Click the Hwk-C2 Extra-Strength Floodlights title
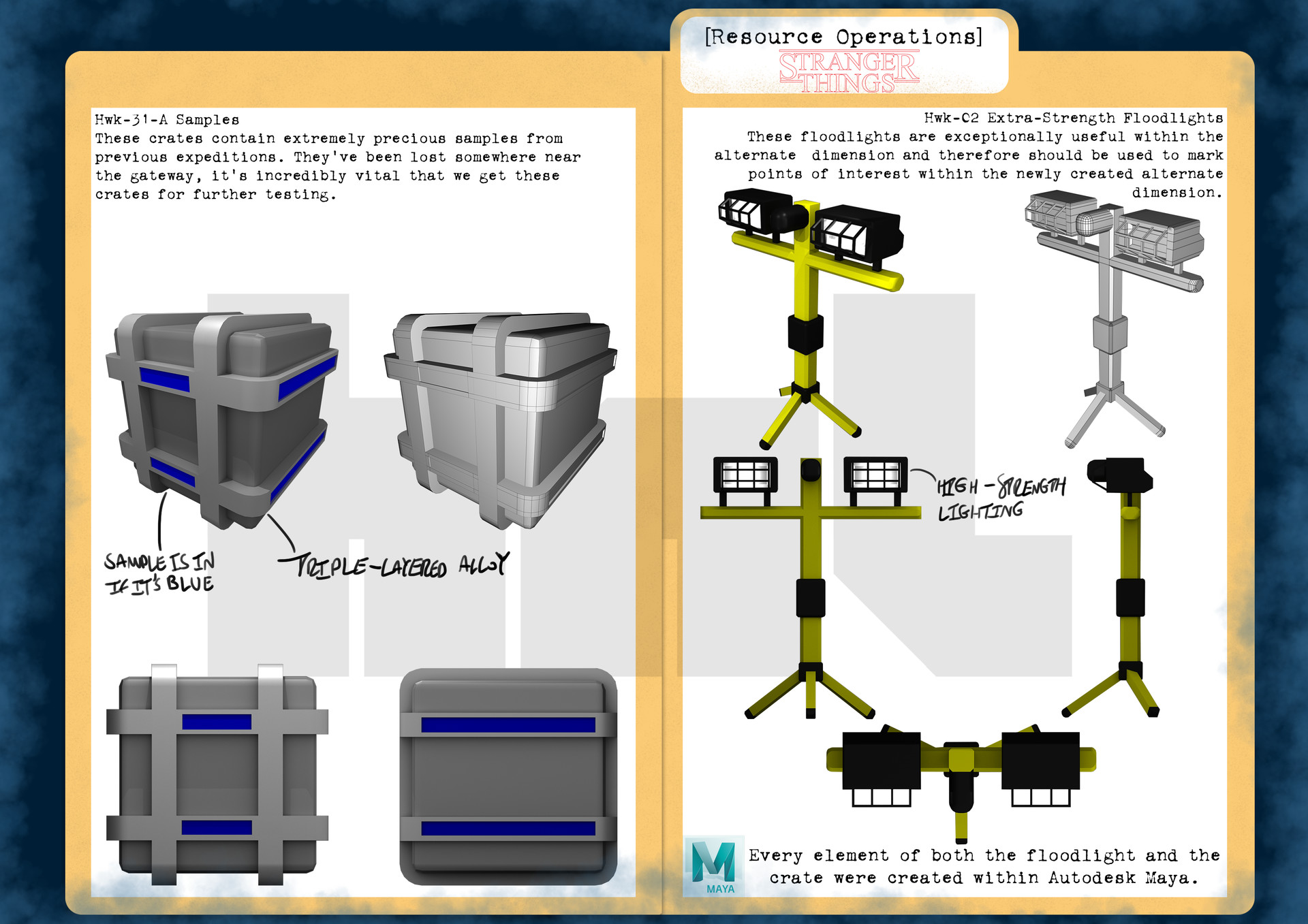1308x924 pixels. (1073, 118)
